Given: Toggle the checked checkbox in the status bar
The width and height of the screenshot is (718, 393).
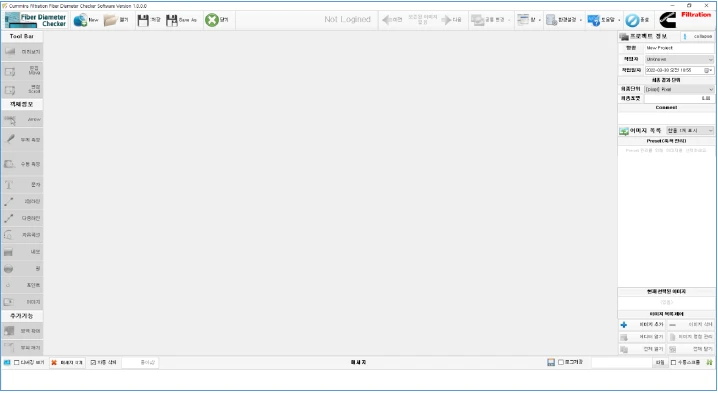Looking at the screenshot, I should (x=93, y=362).
